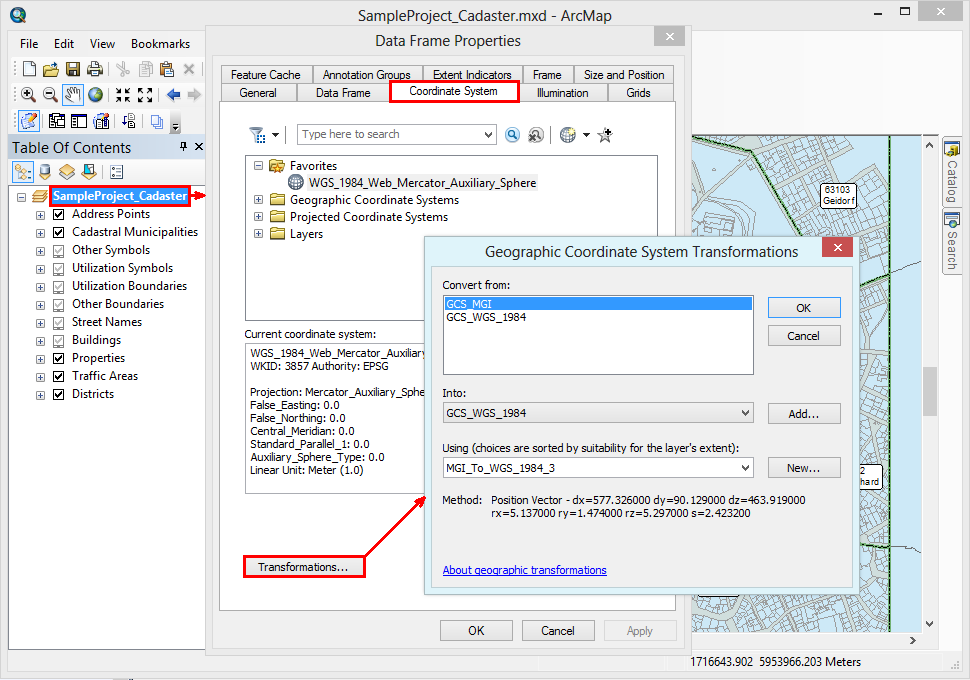Switch to the Grids tab
Viewport: 970px width, 680px height.
(x=640, y=92)
